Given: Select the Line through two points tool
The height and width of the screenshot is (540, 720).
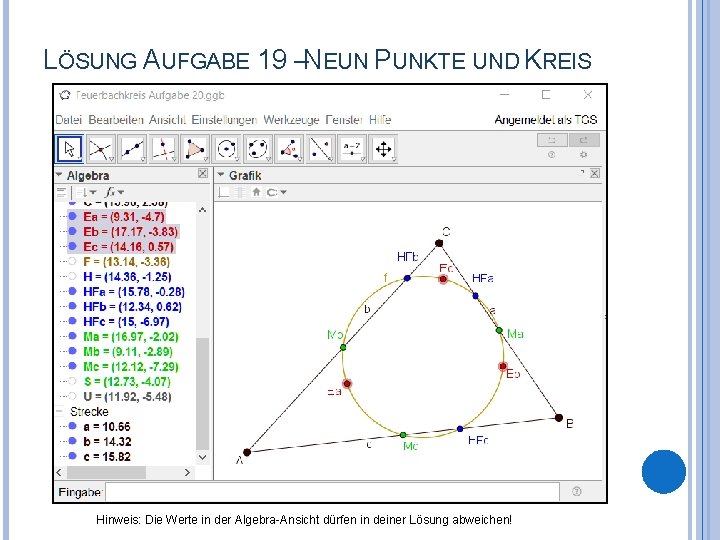Looking at the screenshot, I should pyautogui.click(x=132, y=149).
